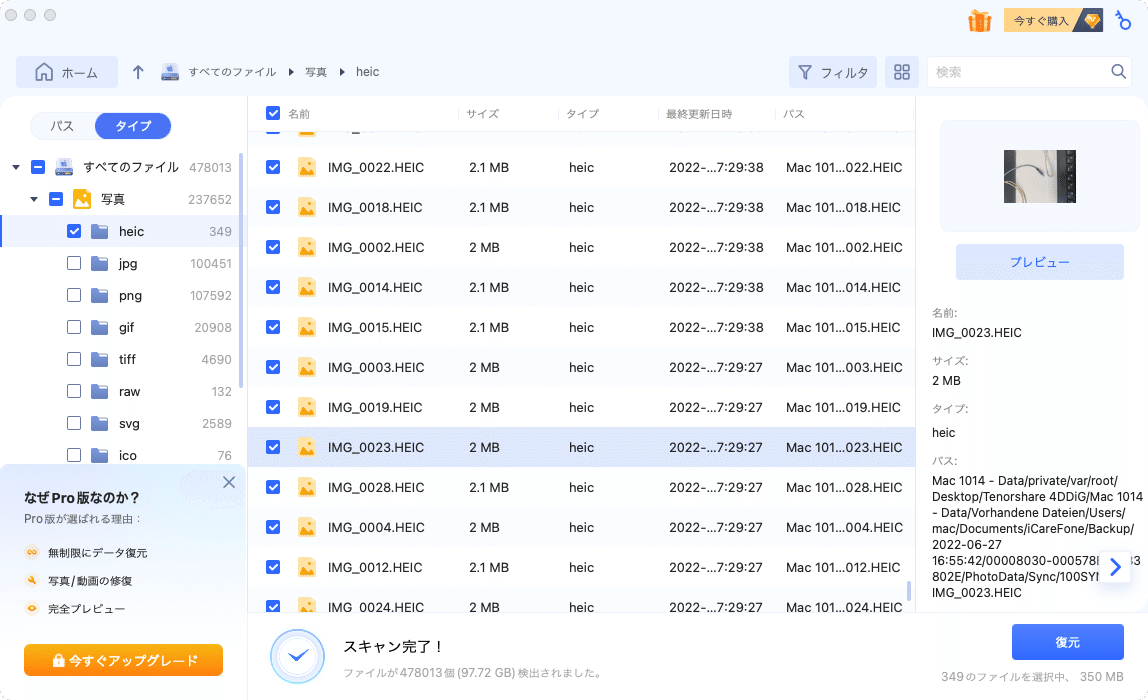Viewport: 1148px width, 700px height.
Task: Click image file icon of IMG_0023.HEIC
Action: (x=307, y=447)
